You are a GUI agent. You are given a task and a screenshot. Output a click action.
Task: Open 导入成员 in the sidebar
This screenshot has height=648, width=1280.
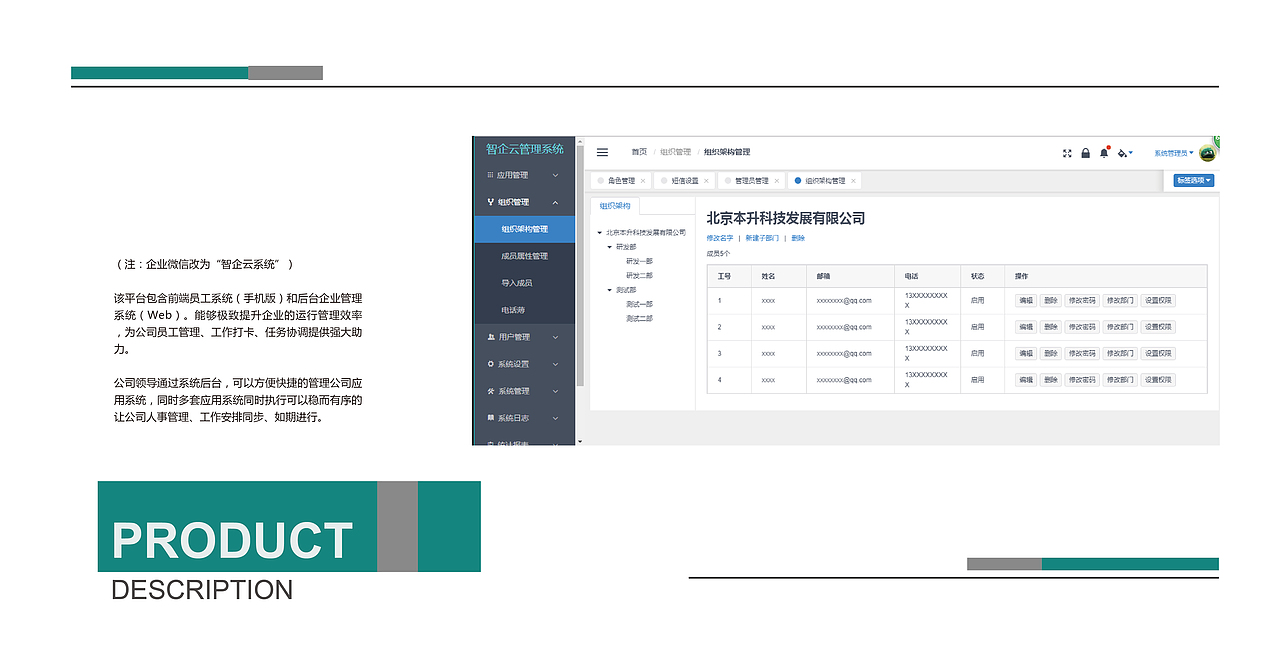tap(525, 283)
